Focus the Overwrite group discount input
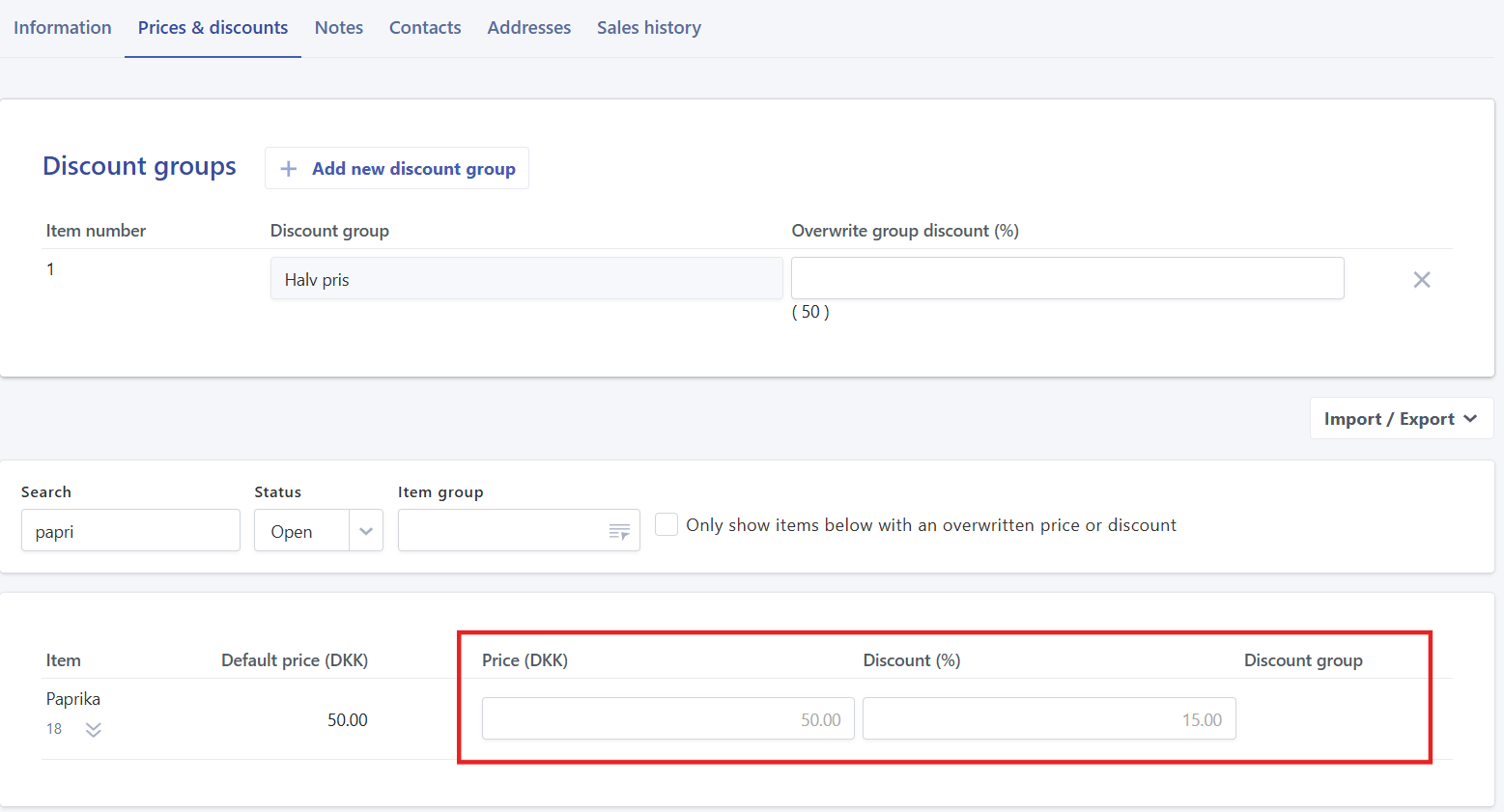 (x=1066, y=278)
